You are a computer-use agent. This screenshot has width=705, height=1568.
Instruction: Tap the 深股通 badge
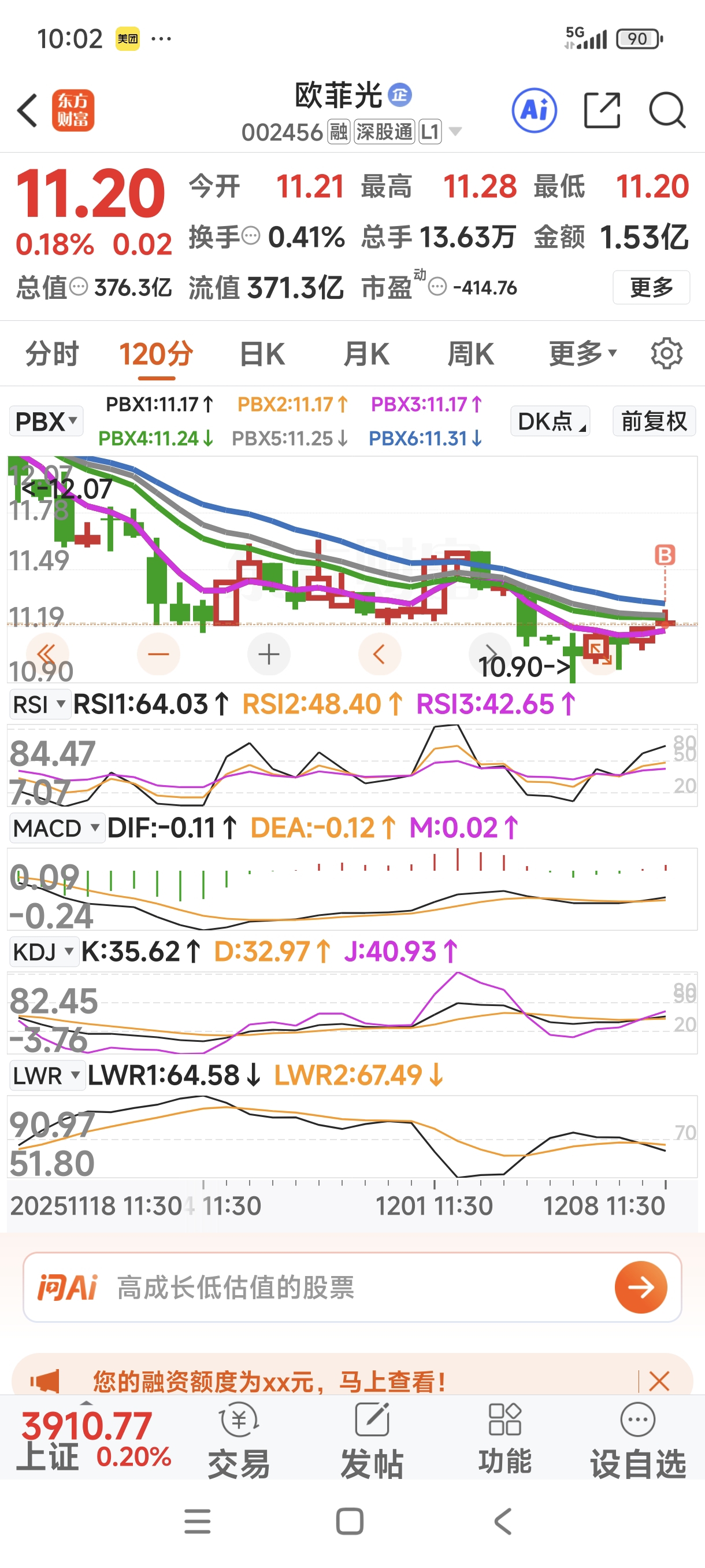384,131
